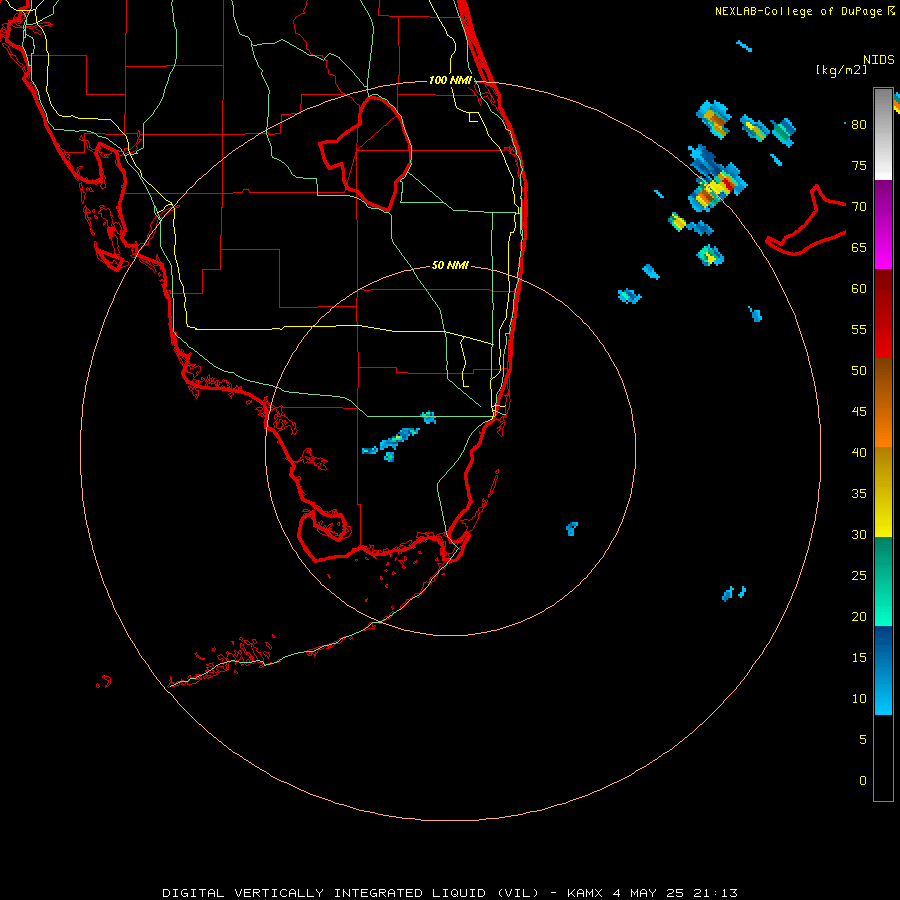Click the orange segment of the color bar
This screenshot has height=900, width=900.
point(883,403)
